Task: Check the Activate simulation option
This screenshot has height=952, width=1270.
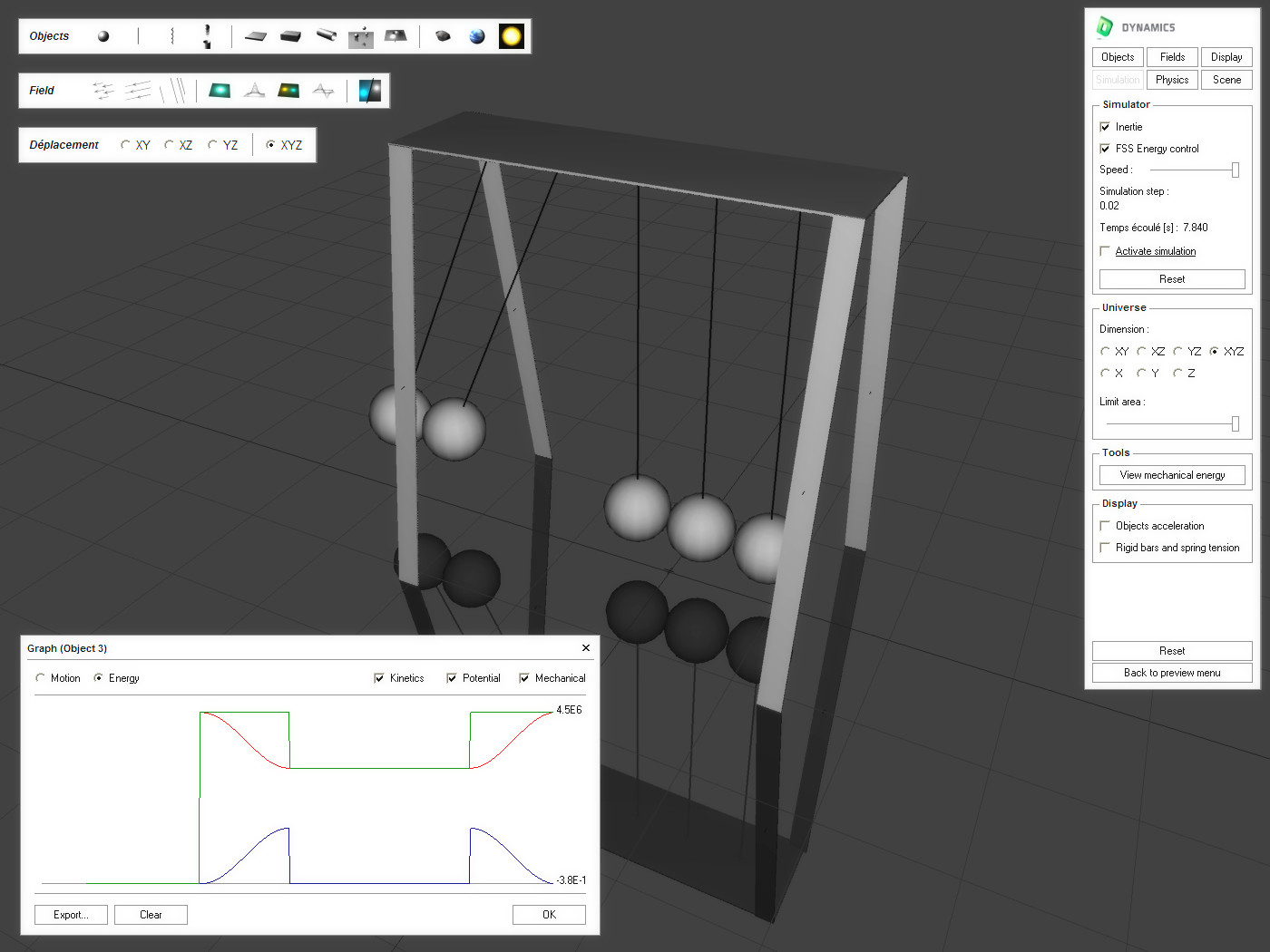Action: pyautogui.click(x=1104, y=251)
